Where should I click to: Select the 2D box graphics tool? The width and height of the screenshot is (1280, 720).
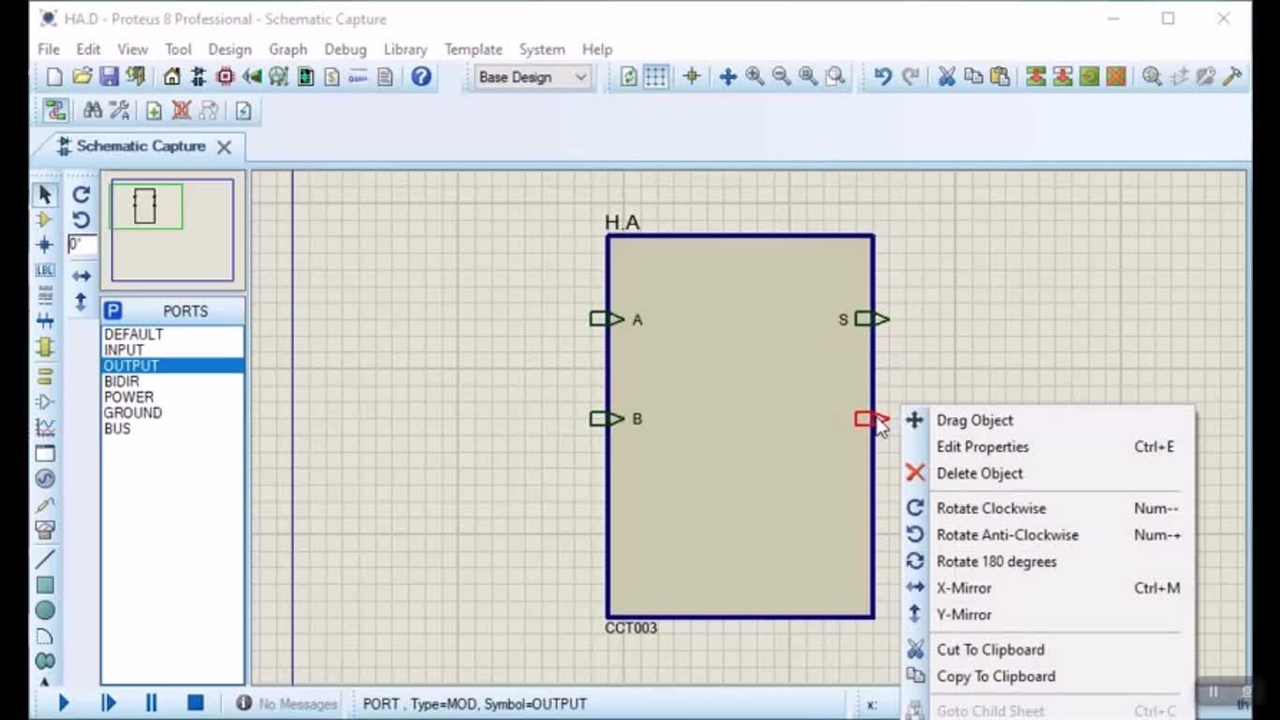(x=45, y=585)
